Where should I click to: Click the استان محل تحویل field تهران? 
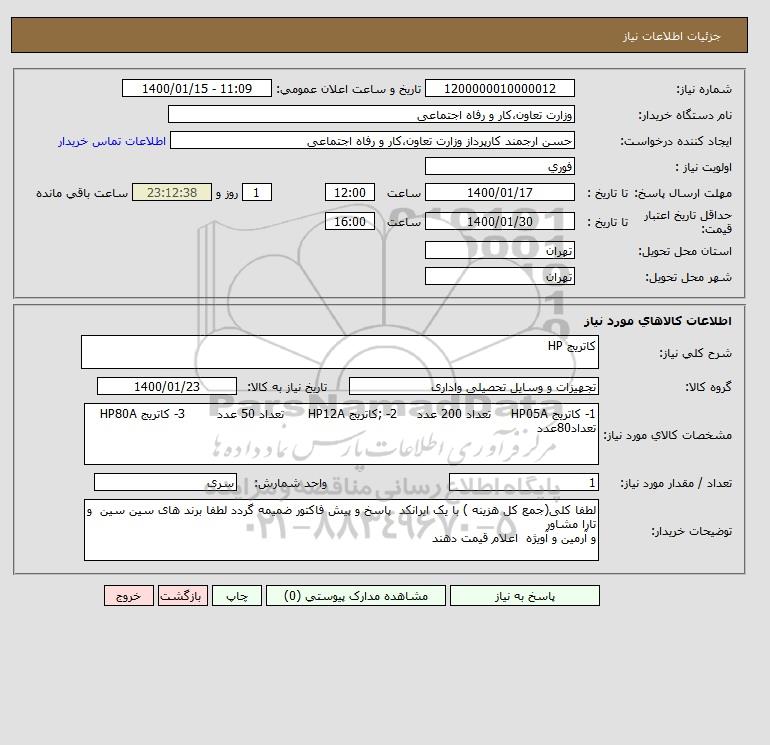tap(499, 250)
